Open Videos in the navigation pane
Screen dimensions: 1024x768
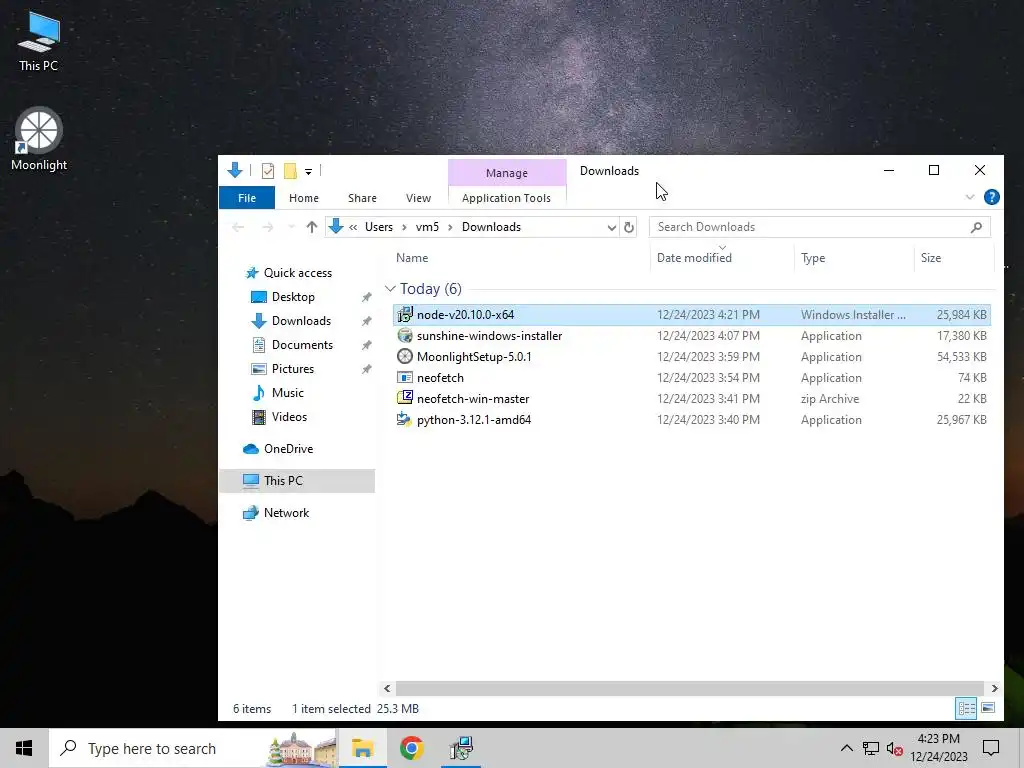[289, 417]
